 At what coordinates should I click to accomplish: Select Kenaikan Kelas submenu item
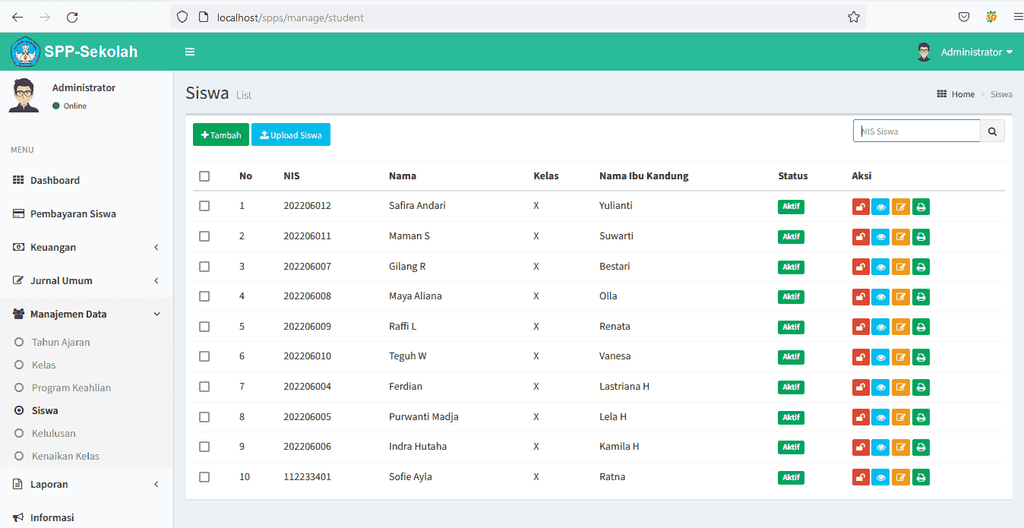(65, 456)
